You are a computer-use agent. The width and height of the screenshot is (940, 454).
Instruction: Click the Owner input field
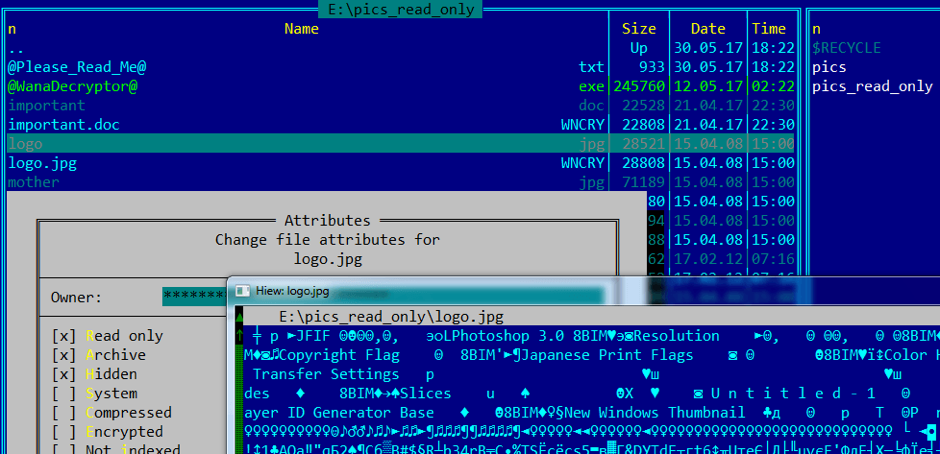point(195,297)
